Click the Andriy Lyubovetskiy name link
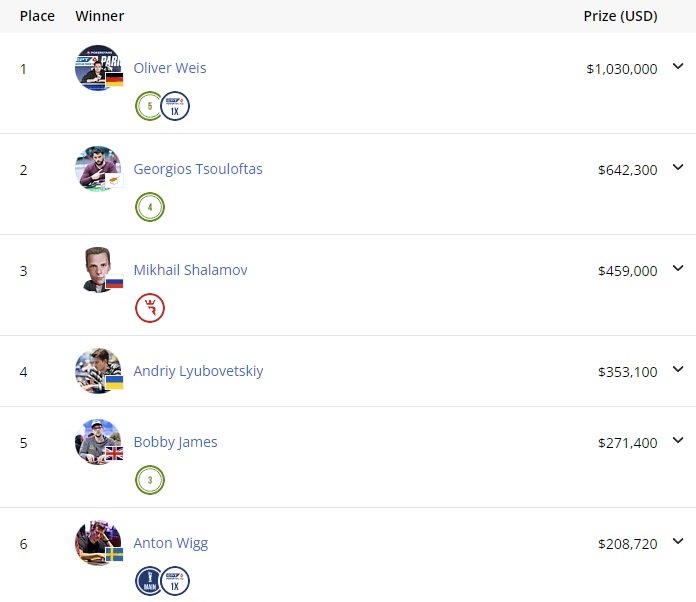 coord(198,371)
